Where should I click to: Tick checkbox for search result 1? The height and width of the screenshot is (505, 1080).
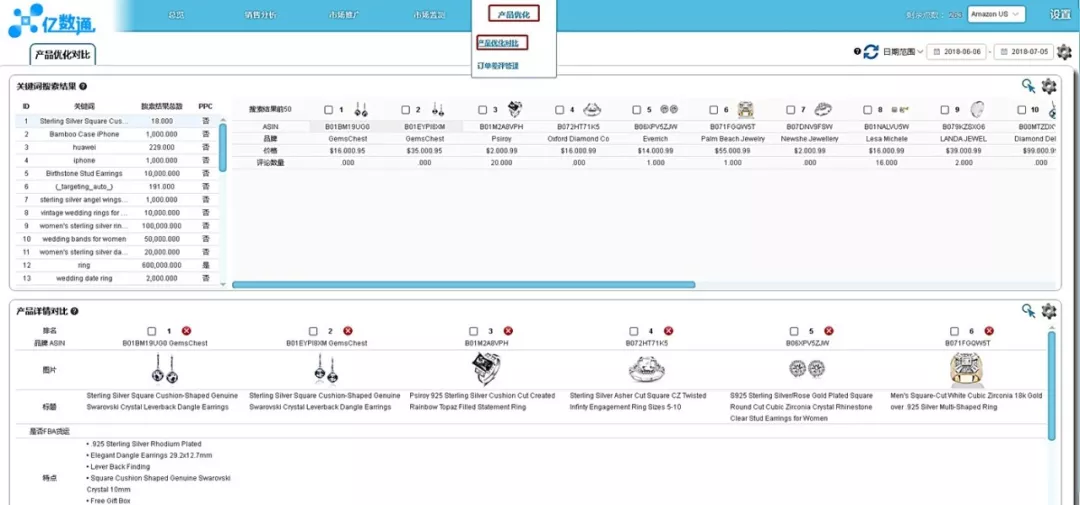(x=329, y=110)
